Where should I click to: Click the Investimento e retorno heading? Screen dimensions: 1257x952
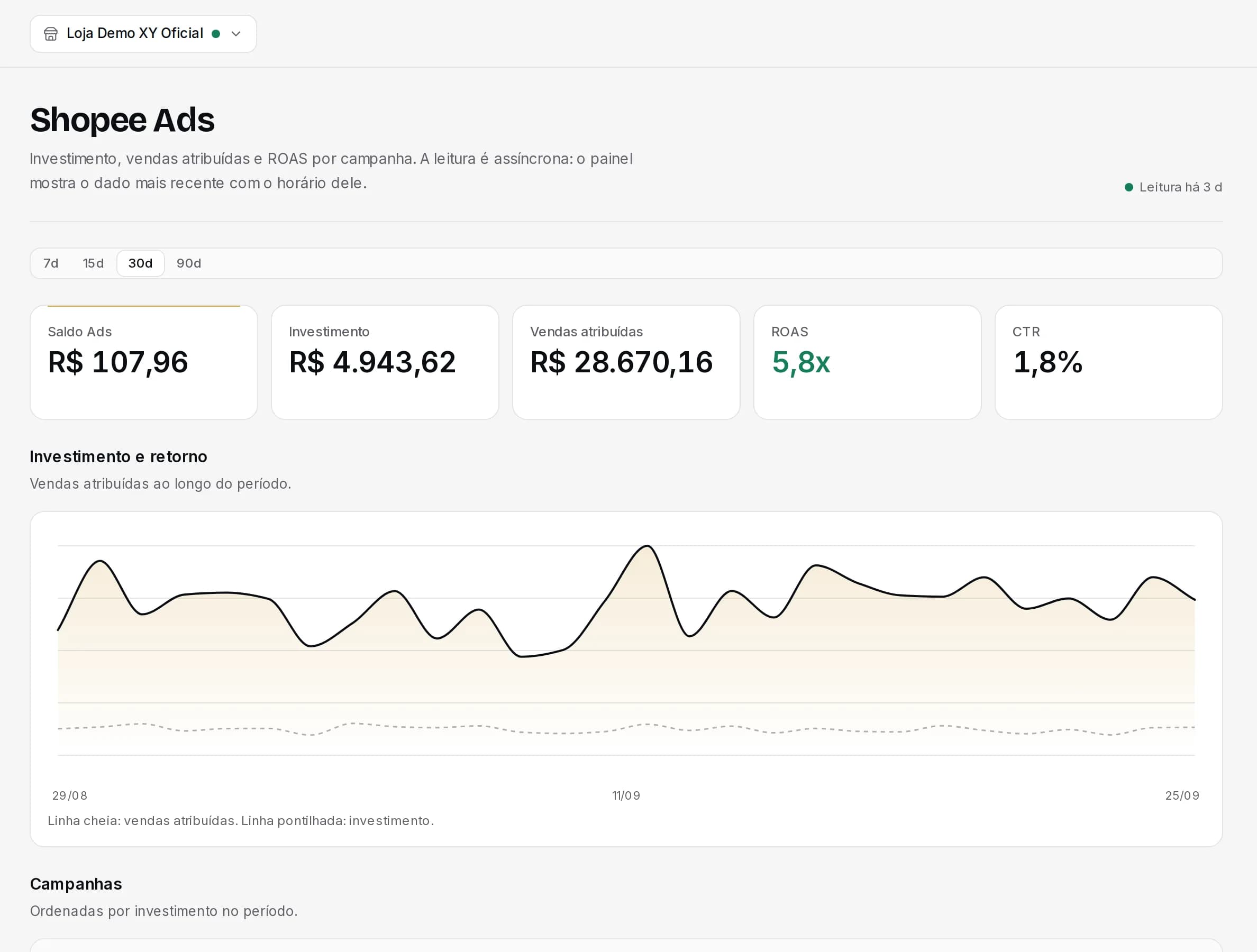[x=118, y=456]
